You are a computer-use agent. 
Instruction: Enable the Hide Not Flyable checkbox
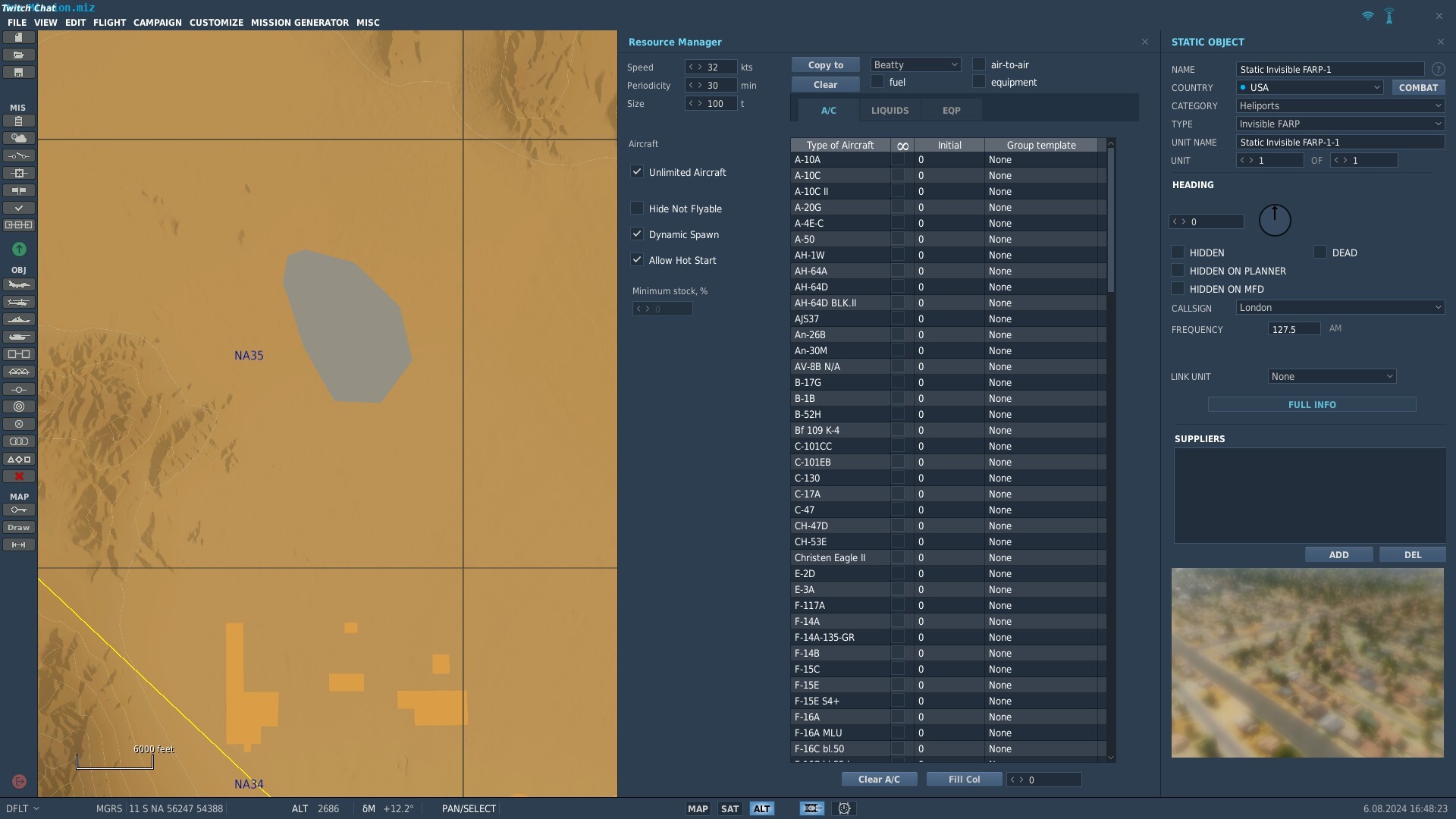(637, 209)
